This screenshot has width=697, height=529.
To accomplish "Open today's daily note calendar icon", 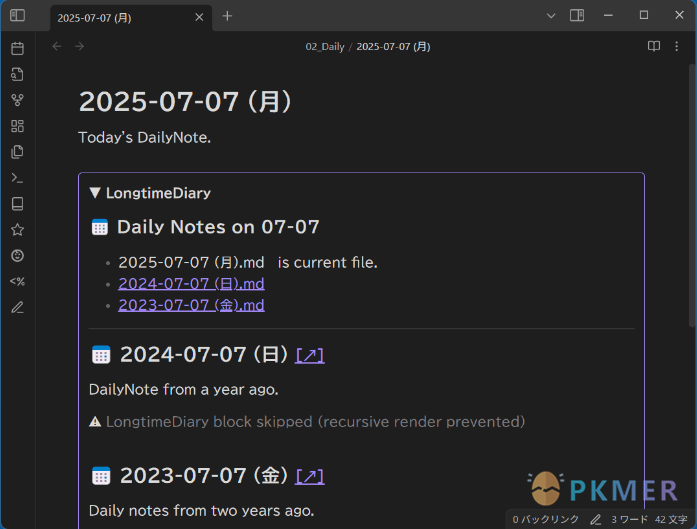I will coord(17,48).
